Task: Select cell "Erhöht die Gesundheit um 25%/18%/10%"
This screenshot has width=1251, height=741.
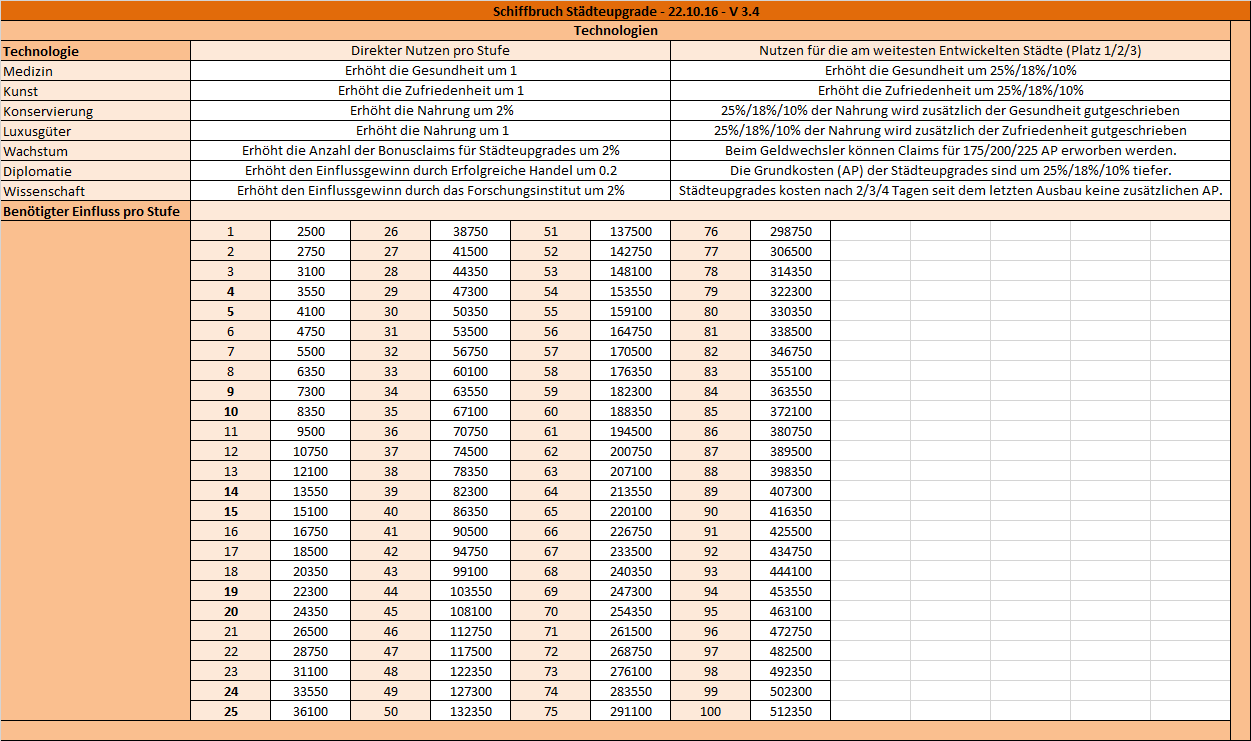Action: tap(950, 71)
